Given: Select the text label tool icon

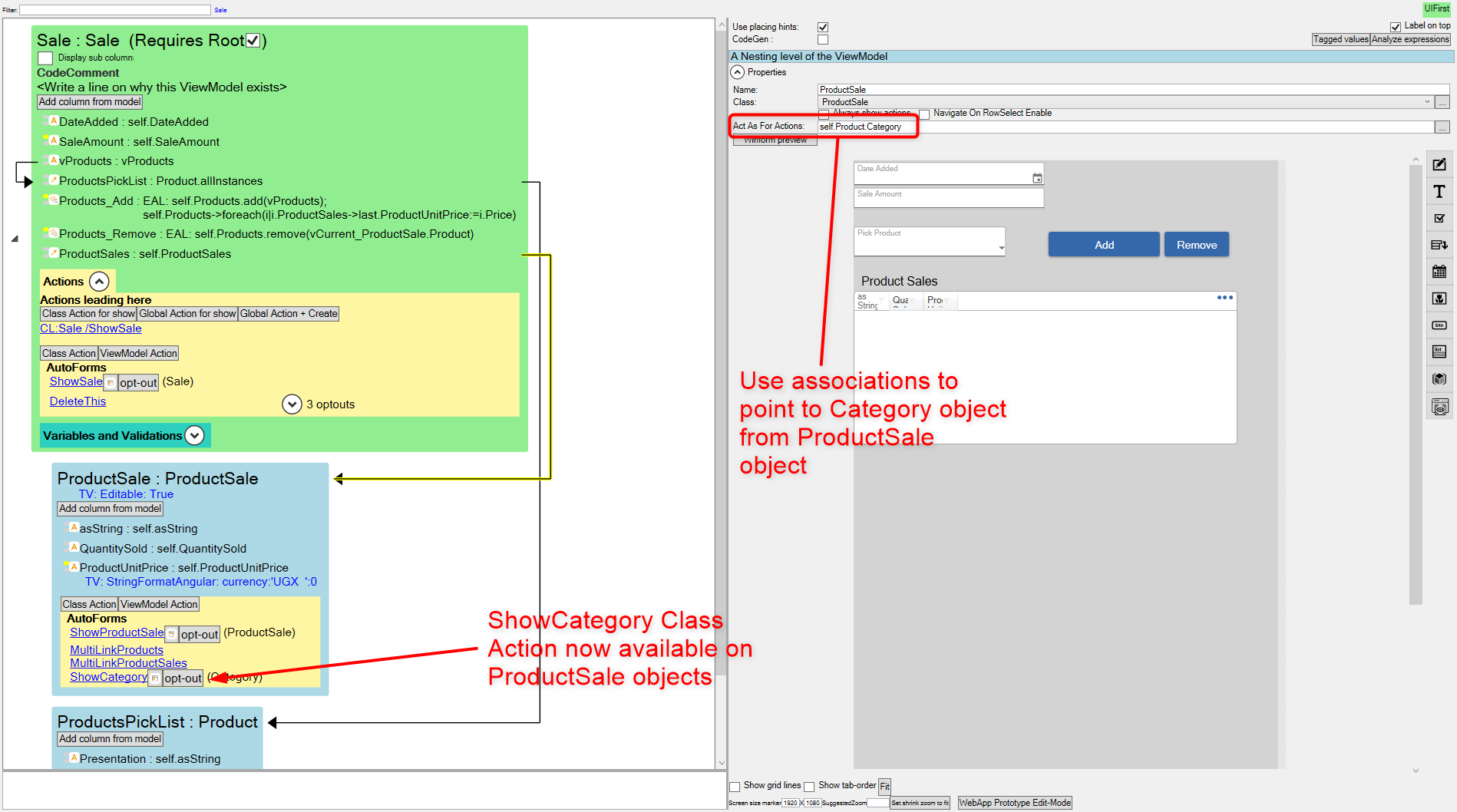Looking at the screenshot, I should click(x=1439, y=192).
